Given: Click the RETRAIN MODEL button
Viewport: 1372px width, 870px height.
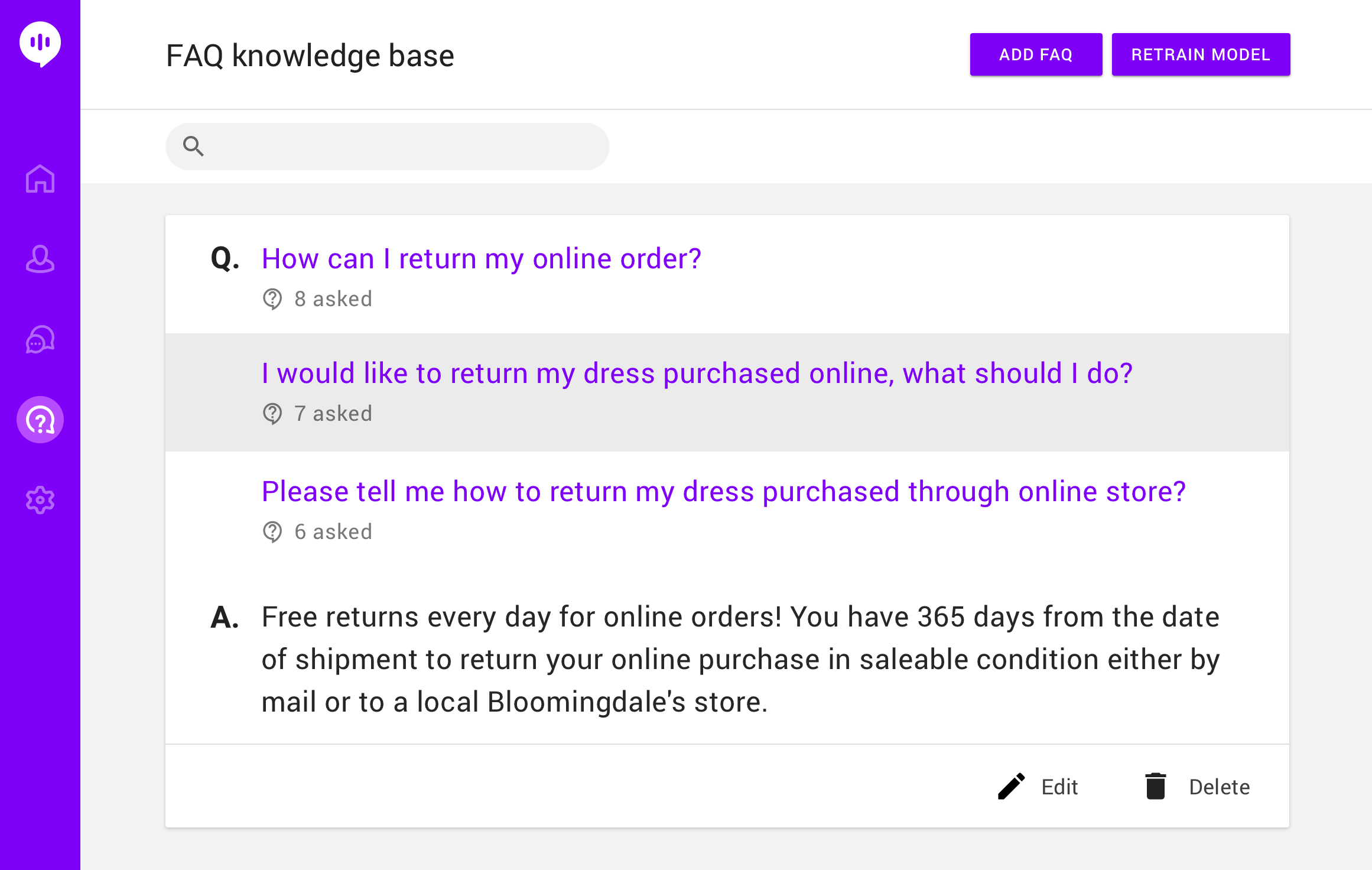Looking at the screenshot, I should 1201,54.
